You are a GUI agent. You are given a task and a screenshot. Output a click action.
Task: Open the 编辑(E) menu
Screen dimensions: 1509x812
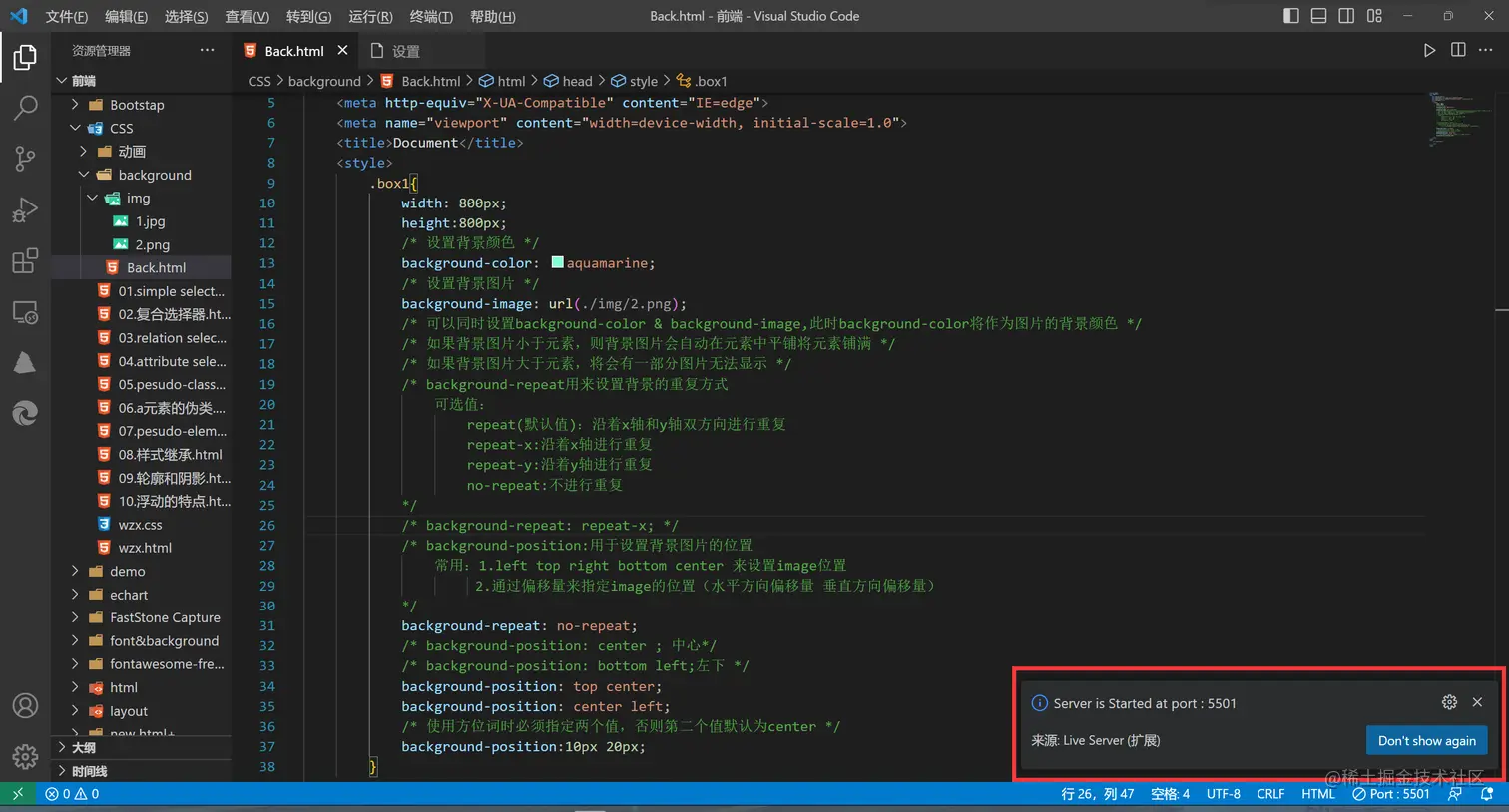click(126, 16)
